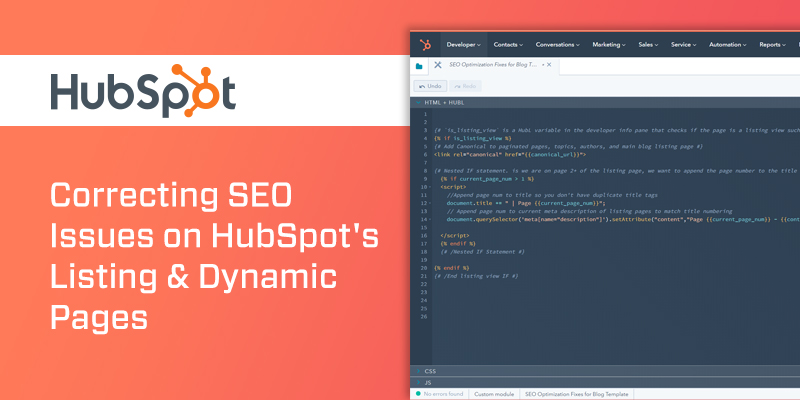Click the 'if current_page_num > 1' line
This screenshot has width=800, height=400.
tap(487, 179)
